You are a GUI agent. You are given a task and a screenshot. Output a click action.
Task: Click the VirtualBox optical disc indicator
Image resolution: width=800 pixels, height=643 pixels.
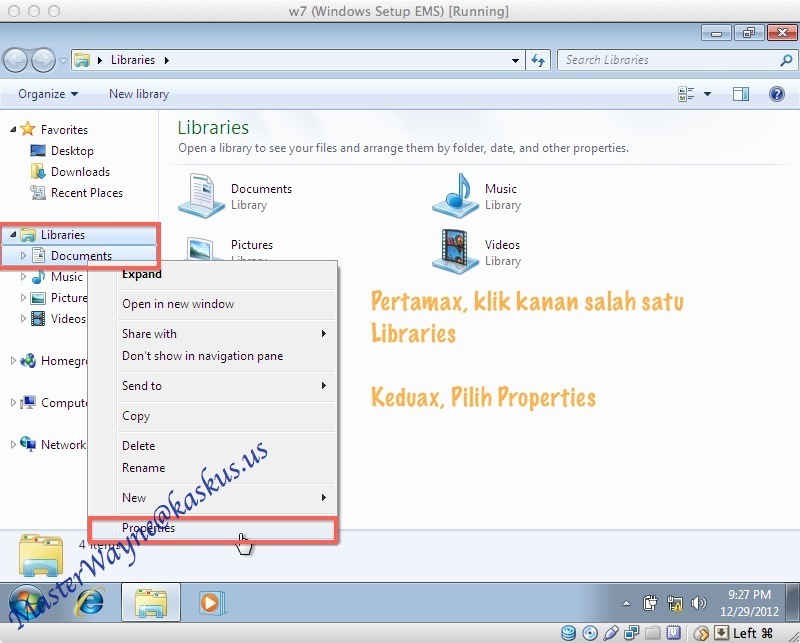click(x=590, y=633)
